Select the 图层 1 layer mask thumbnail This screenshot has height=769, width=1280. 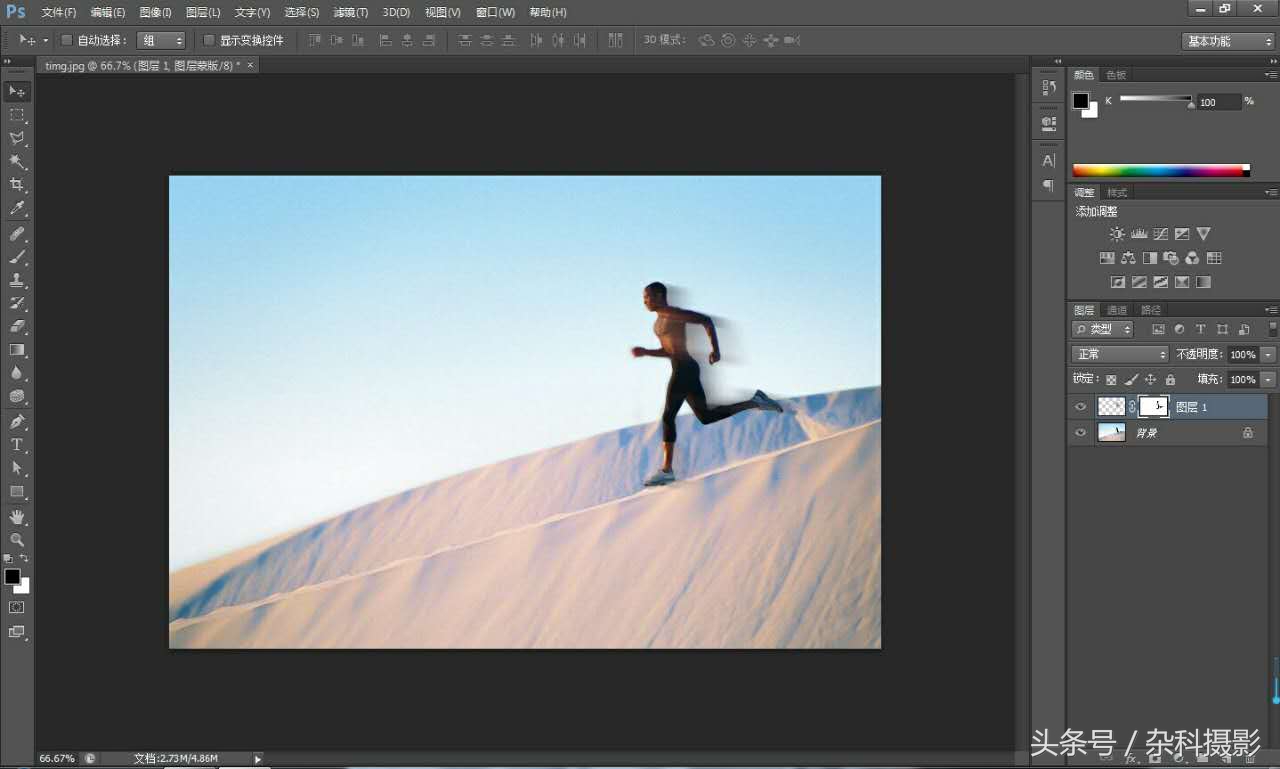click(1154, 406)
